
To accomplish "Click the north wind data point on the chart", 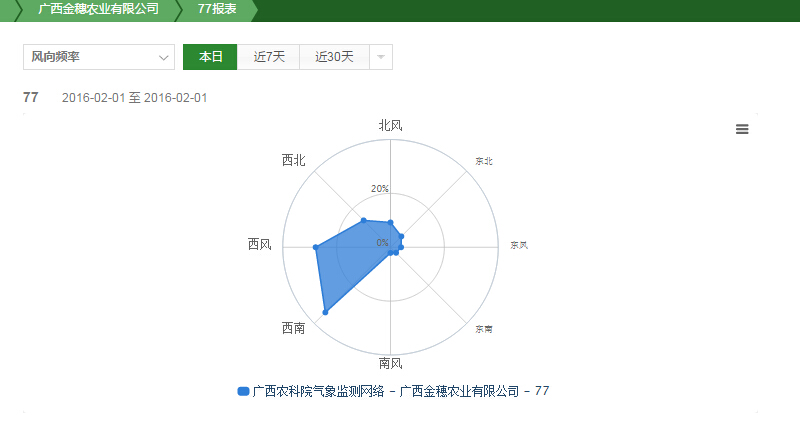I will pos(390,222).
